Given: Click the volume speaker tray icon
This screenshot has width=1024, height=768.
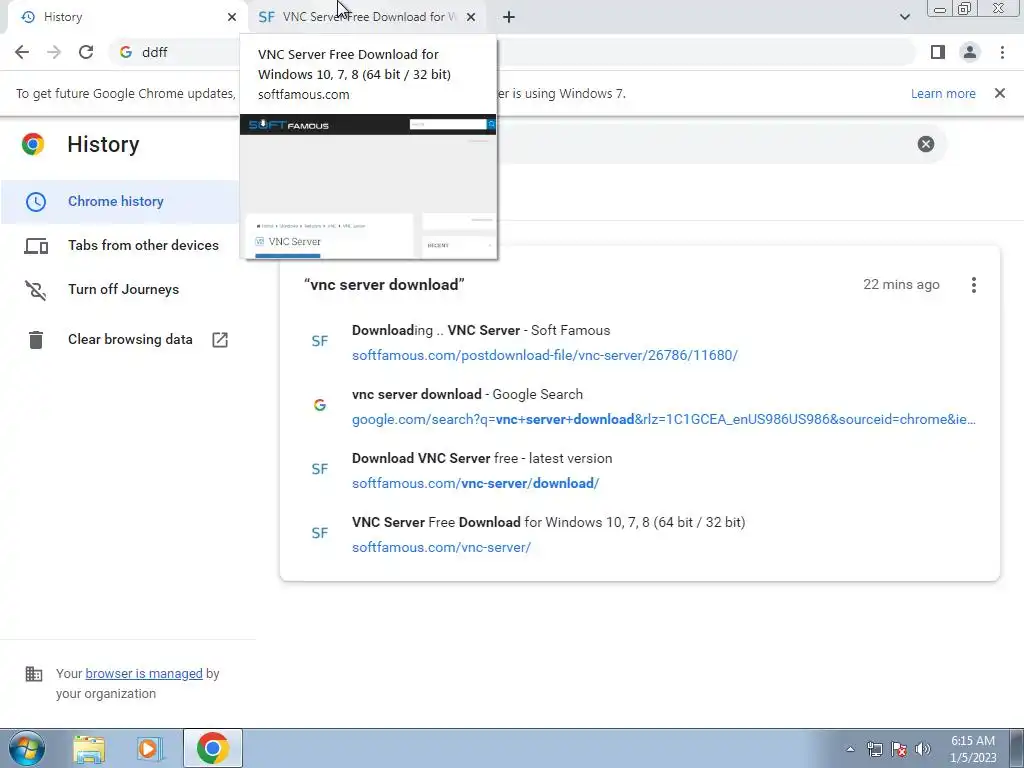Looking at the screenshot, I should (922, 749).
